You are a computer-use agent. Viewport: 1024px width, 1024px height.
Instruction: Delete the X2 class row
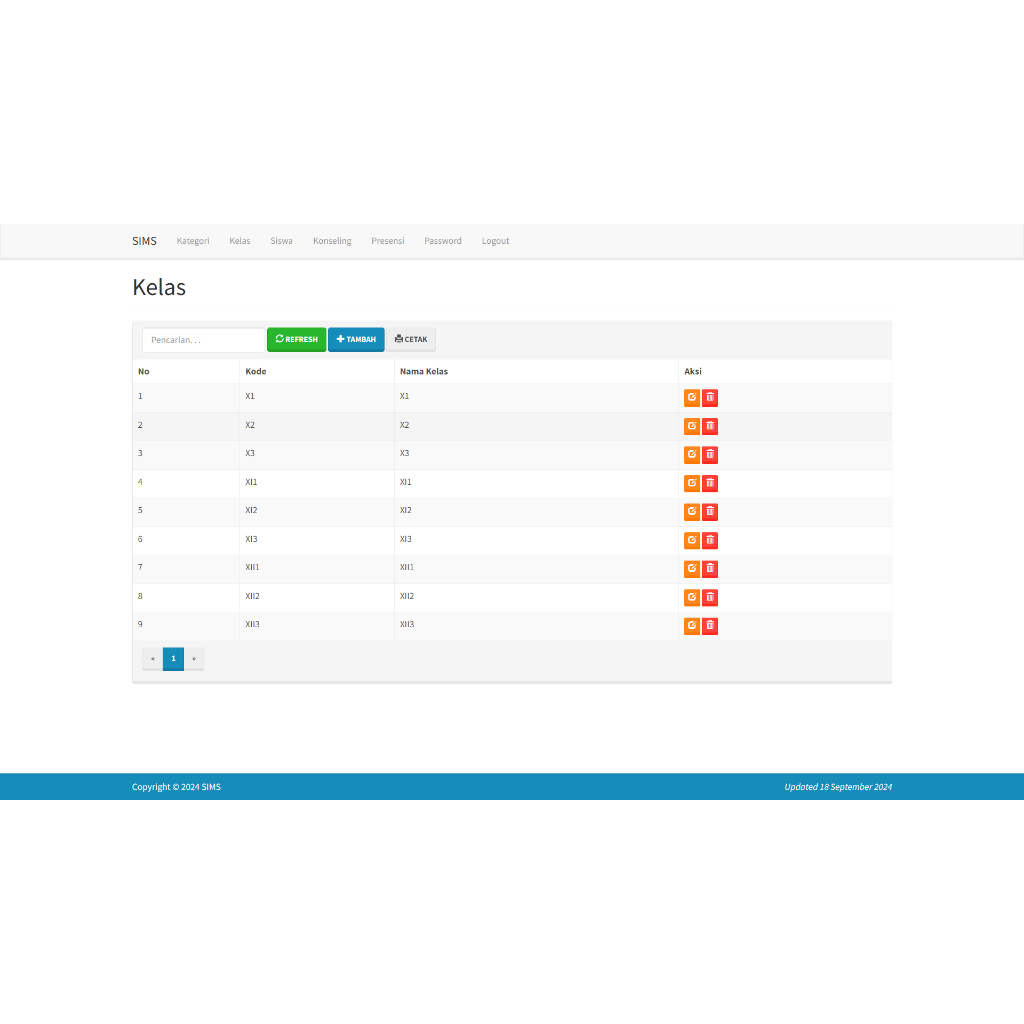(x=710, y=426)
